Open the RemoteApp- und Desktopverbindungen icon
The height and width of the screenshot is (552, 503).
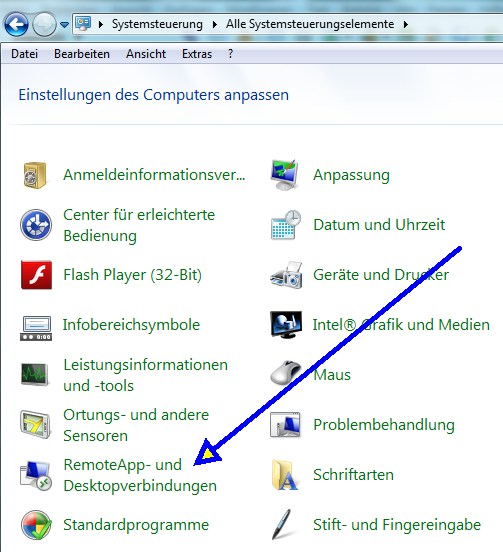pos(36,475)
